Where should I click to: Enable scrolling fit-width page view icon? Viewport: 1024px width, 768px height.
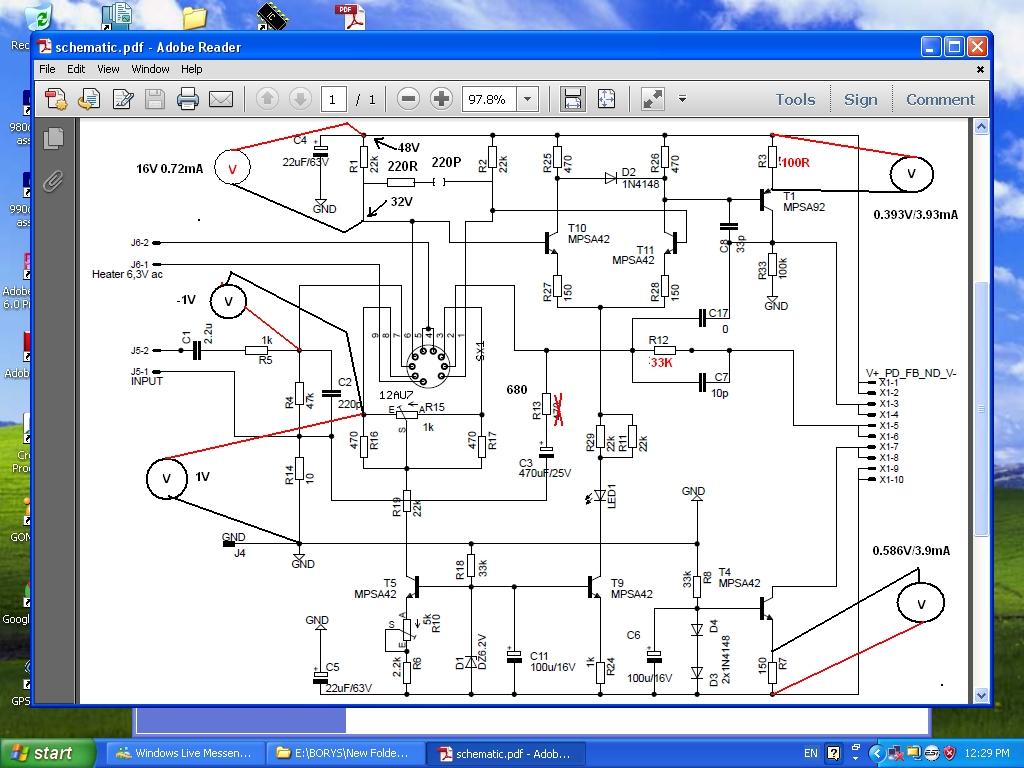point(572,99)
